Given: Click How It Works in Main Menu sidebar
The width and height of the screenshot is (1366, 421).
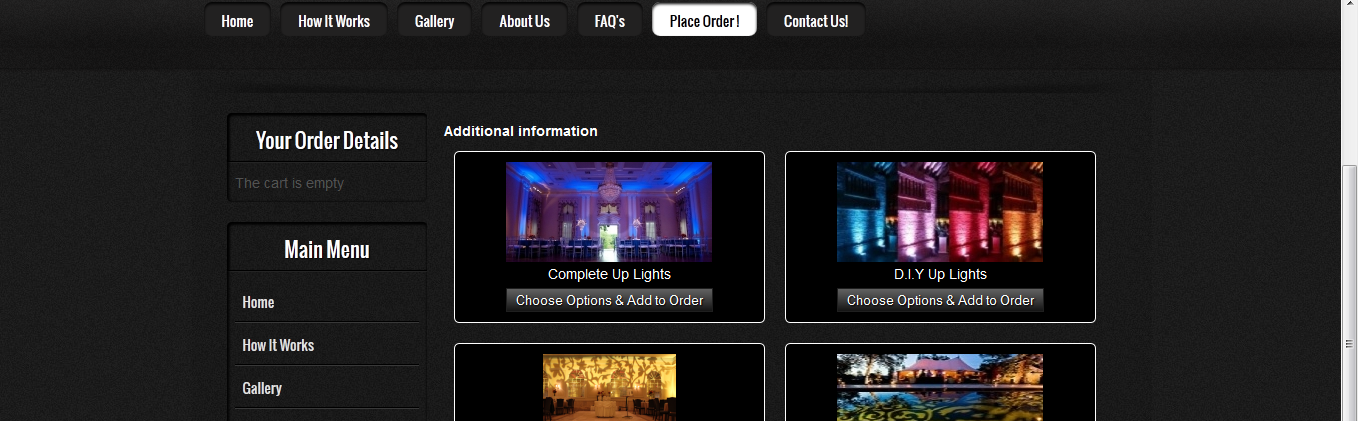Looking at the screenshot, I should click(278, 345).
